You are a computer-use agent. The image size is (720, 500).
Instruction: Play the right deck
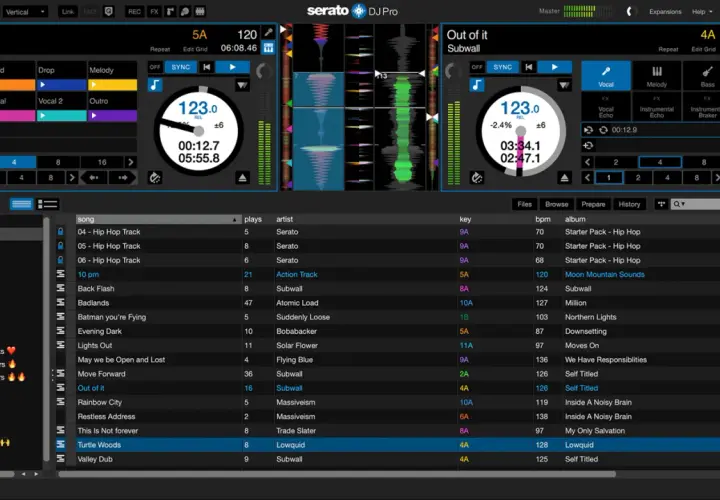[555, 67]
